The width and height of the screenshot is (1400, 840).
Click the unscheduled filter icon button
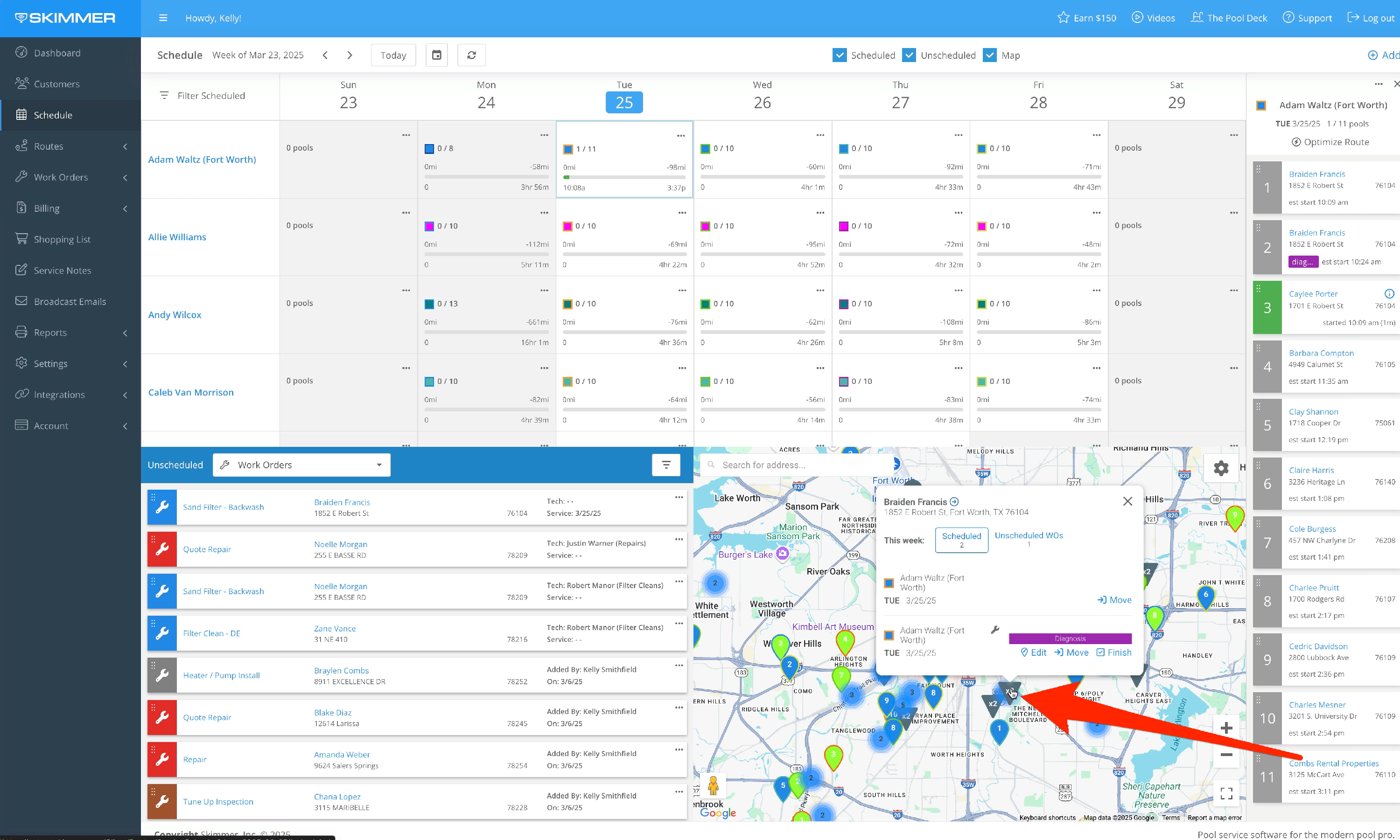point(666,465)
